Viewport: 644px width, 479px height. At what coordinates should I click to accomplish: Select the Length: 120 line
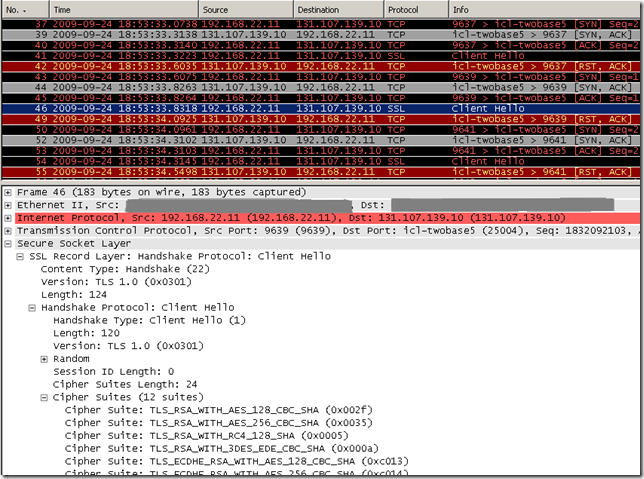click(x=86, y=333)
